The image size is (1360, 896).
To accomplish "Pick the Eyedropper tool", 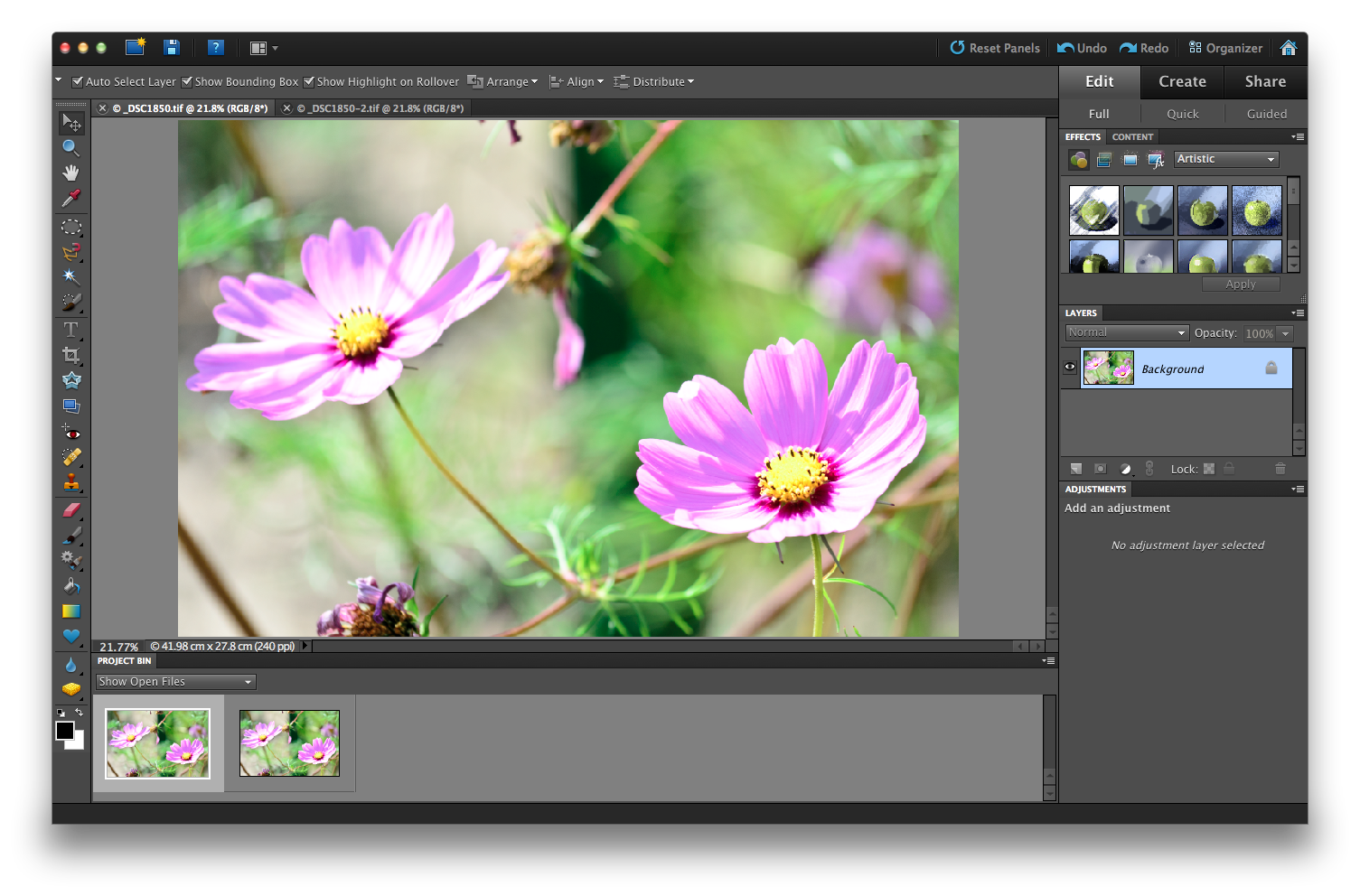I will [x=70, y=198].
